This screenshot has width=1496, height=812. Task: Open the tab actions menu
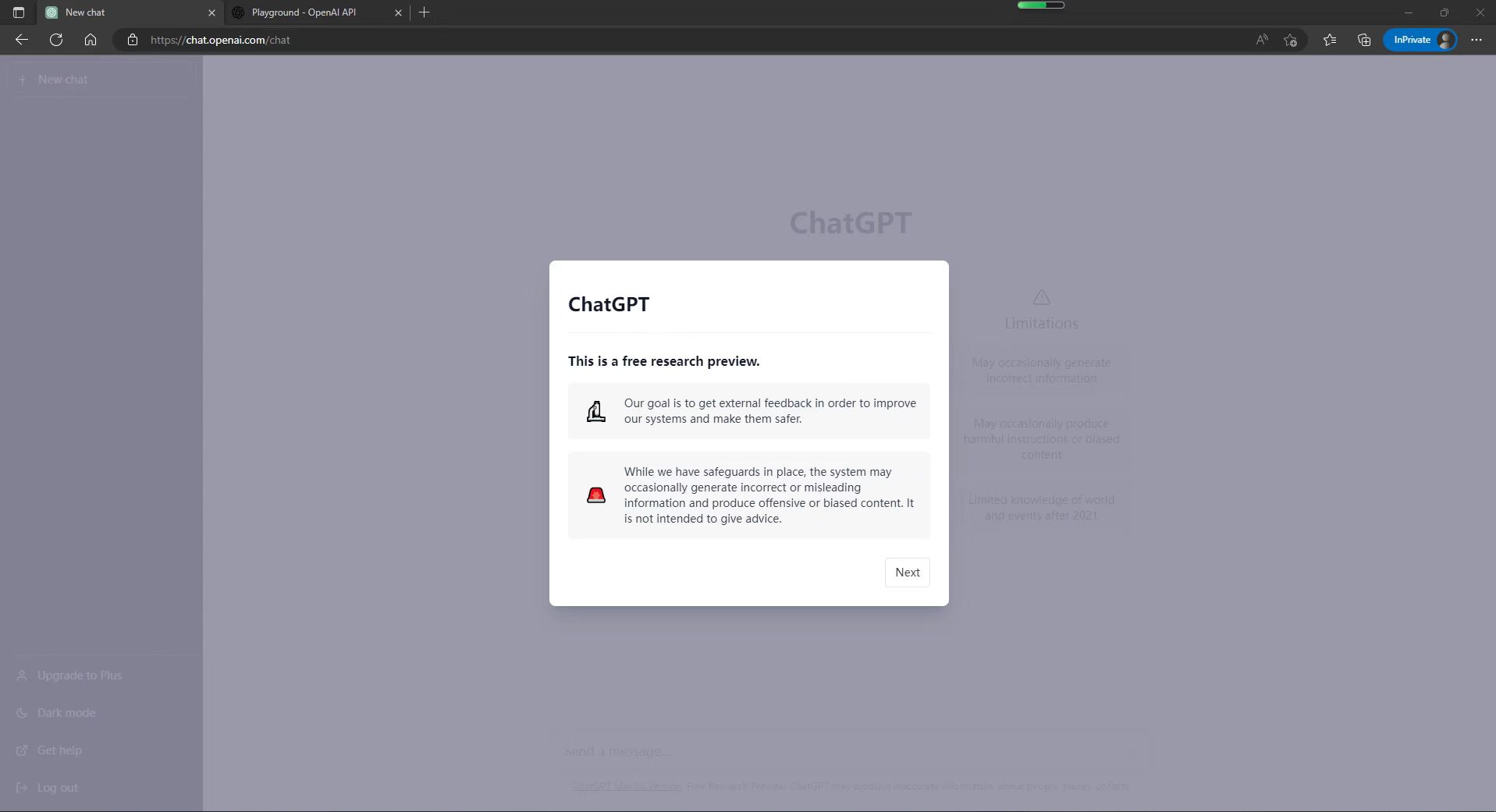tap(19, 12)
